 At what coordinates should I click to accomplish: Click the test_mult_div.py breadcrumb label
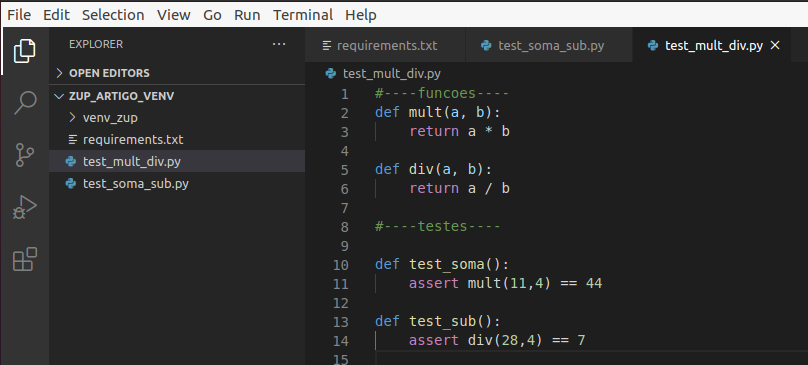(x=392, y=74)
